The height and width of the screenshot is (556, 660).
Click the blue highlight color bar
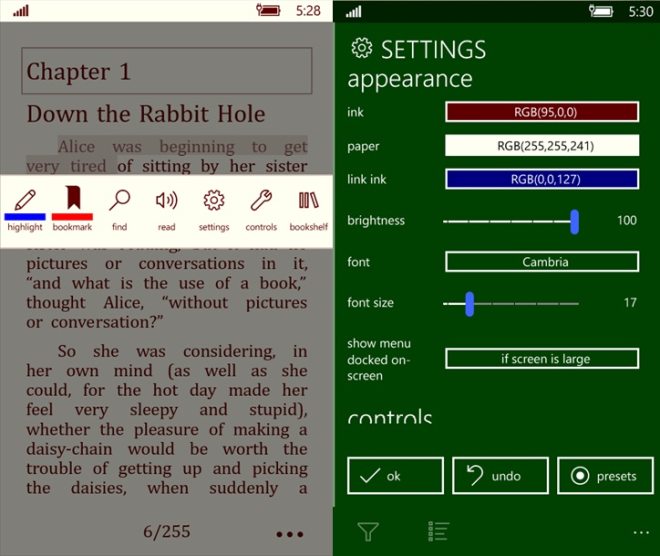[x=25, y=217]
